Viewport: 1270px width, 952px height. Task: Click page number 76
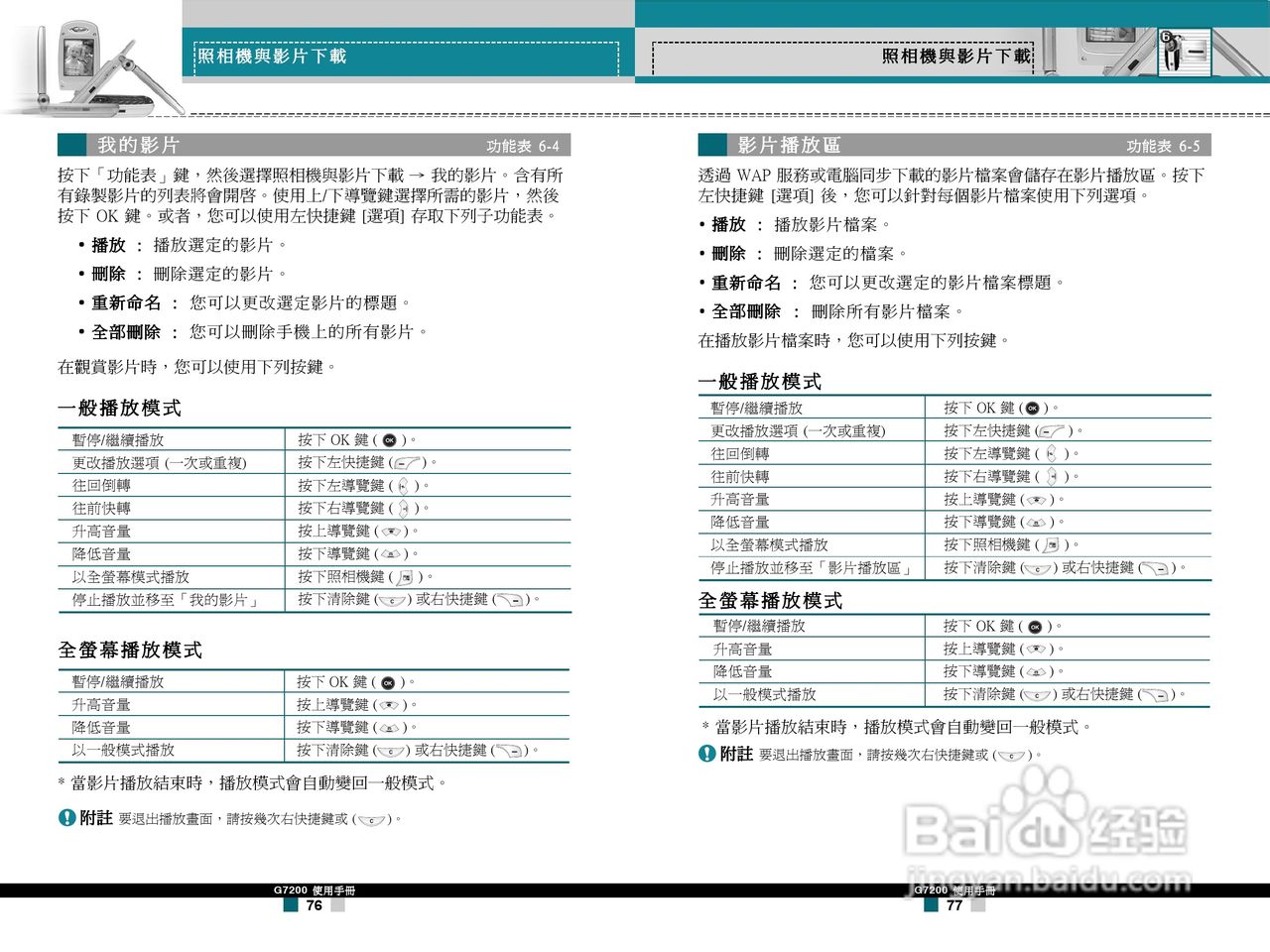click(315, 905)
